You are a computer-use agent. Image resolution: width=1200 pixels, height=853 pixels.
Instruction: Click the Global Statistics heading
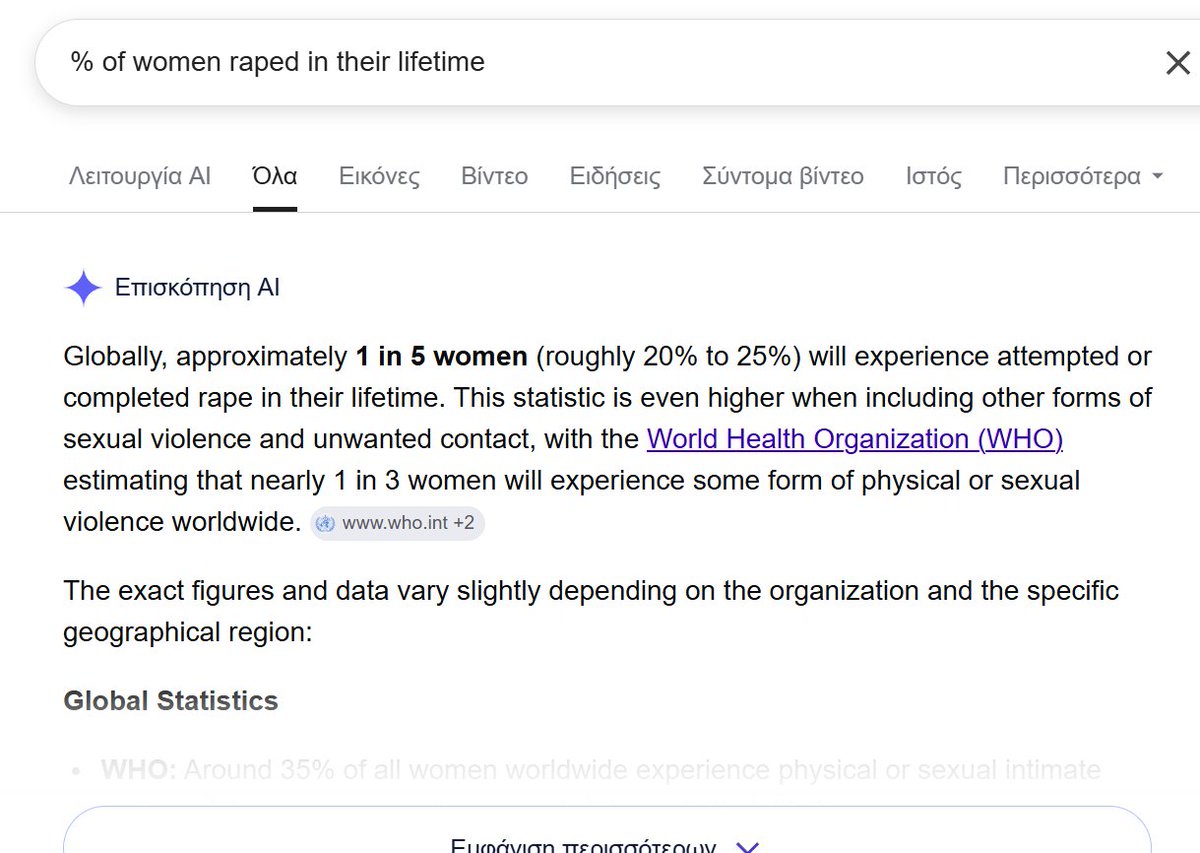(171, 700)
